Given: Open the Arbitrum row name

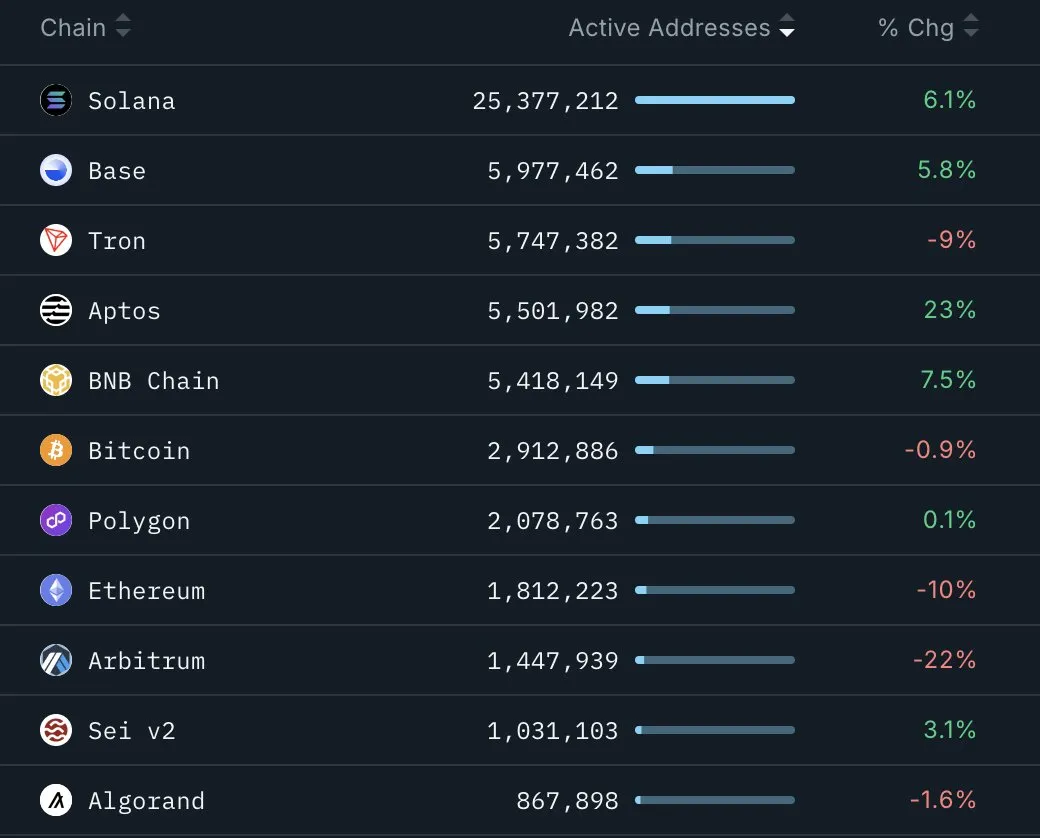Looking at the screenshot, I should 146,661.
